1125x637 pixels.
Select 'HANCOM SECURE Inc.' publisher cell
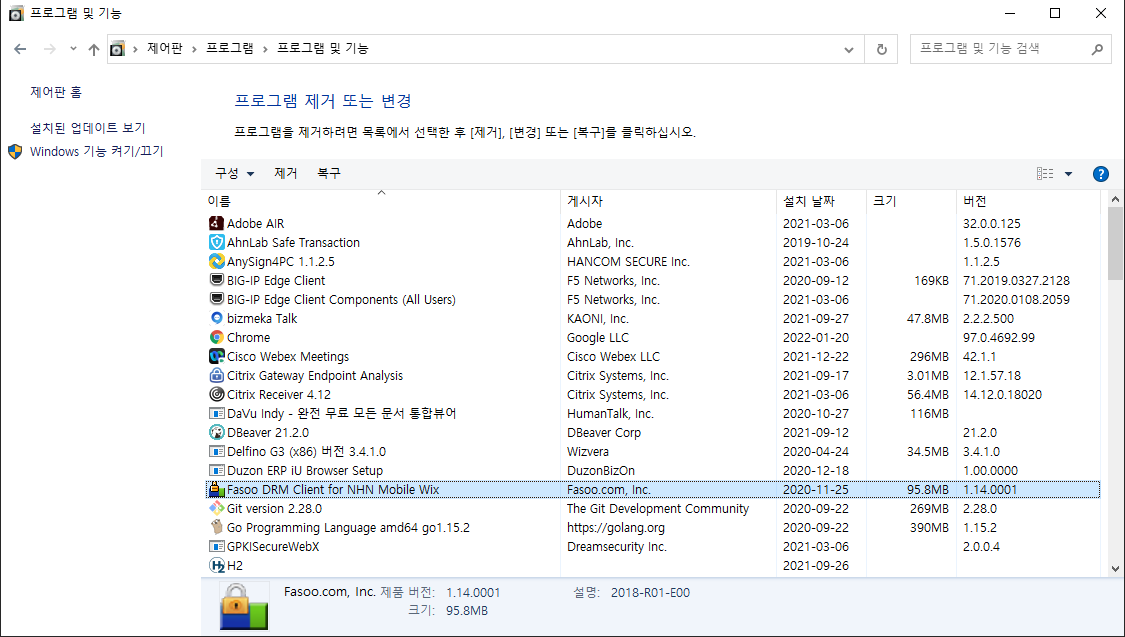[629, 261]
